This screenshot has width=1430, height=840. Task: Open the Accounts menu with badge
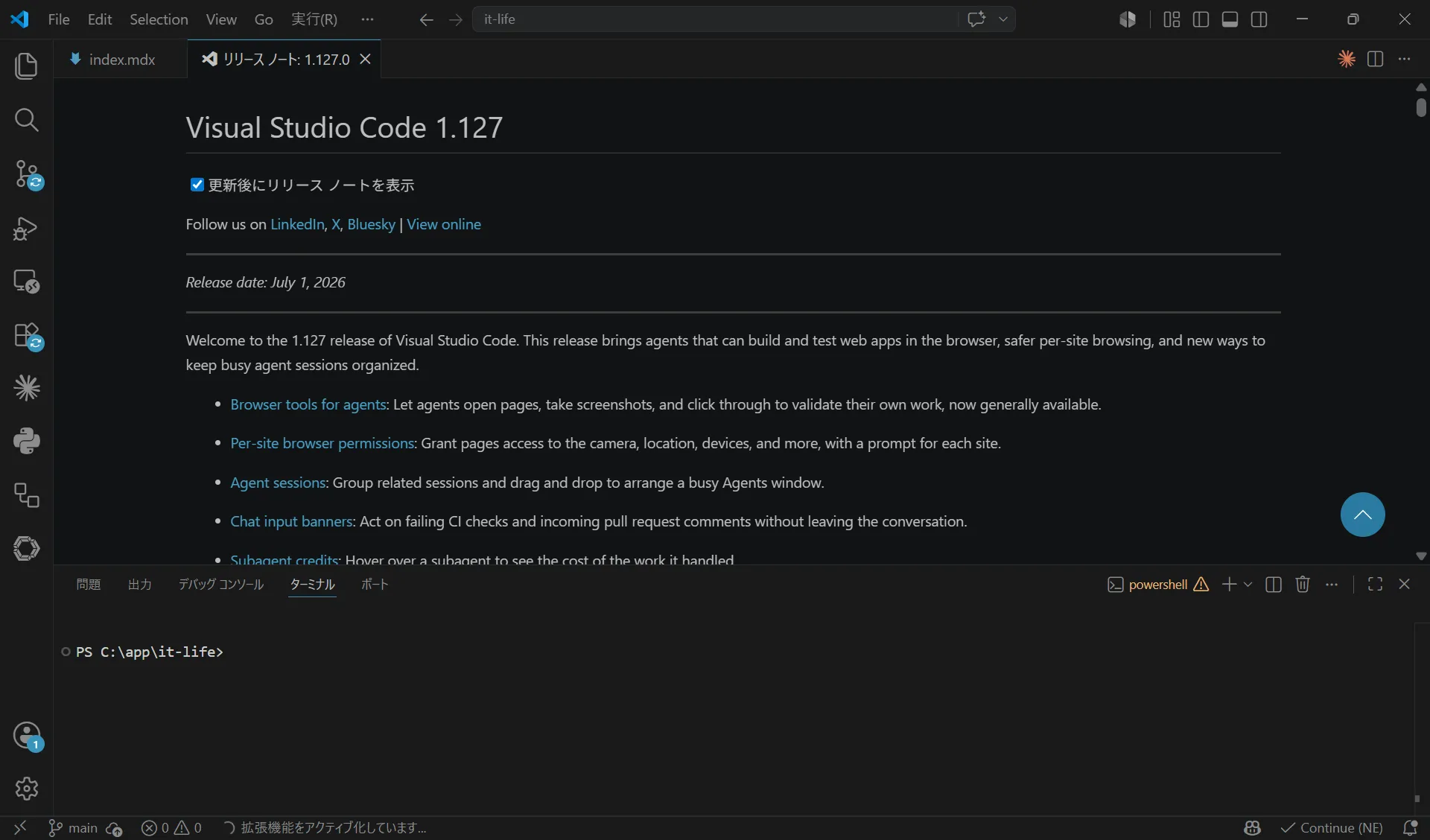coord(28,736)
